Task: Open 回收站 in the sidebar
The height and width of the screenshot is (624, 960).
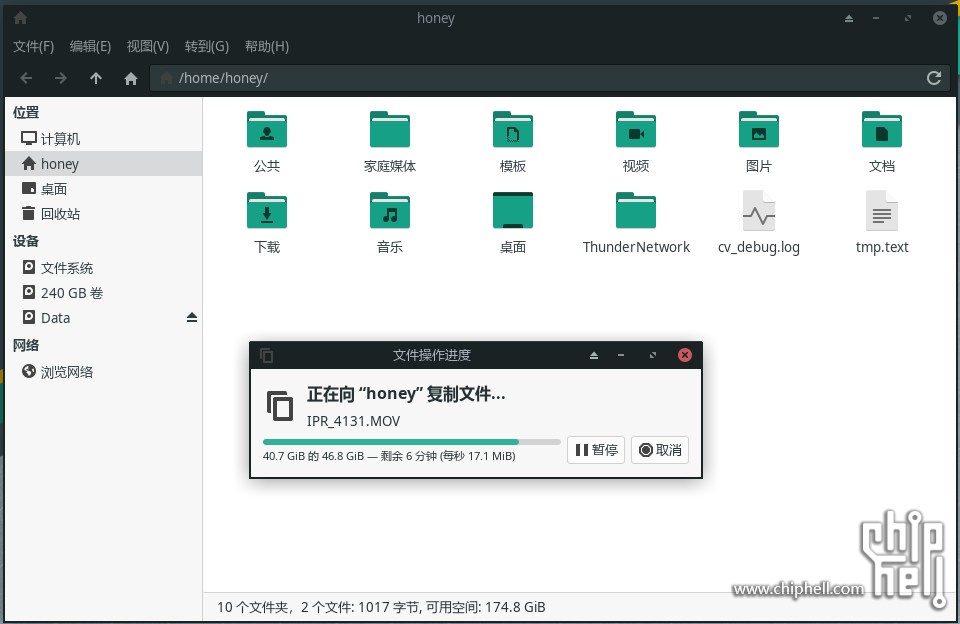Action: click(x=103, y=214)
